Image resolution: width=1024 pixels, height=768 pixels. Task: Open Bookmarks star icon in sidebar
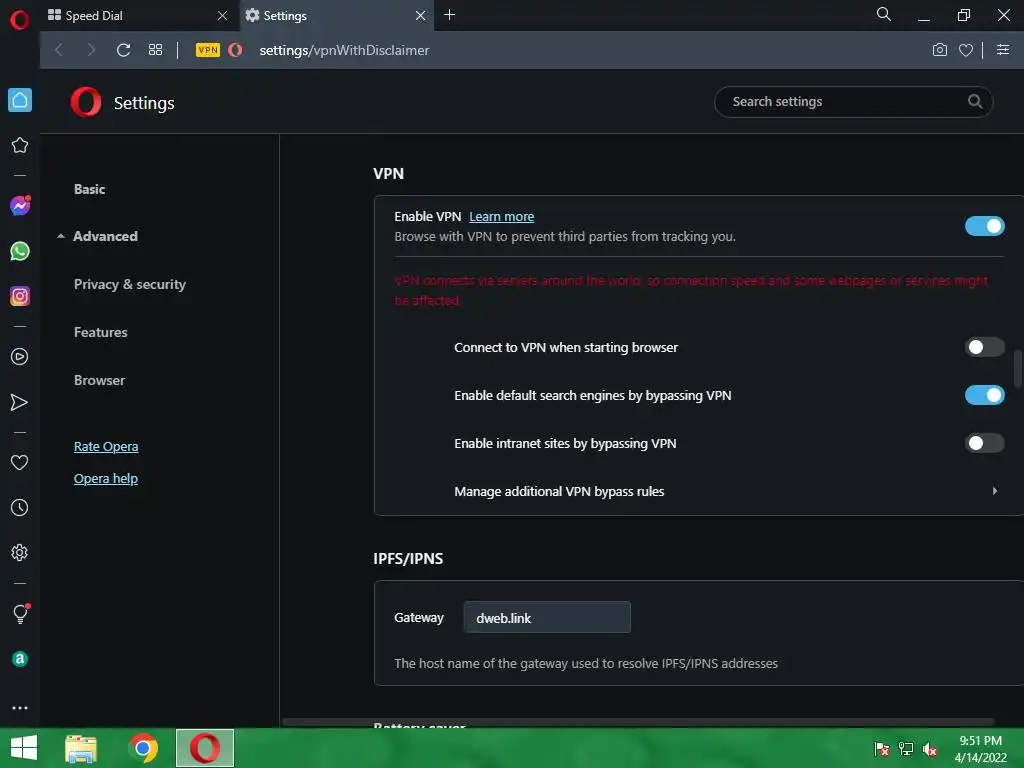[20, 145]
